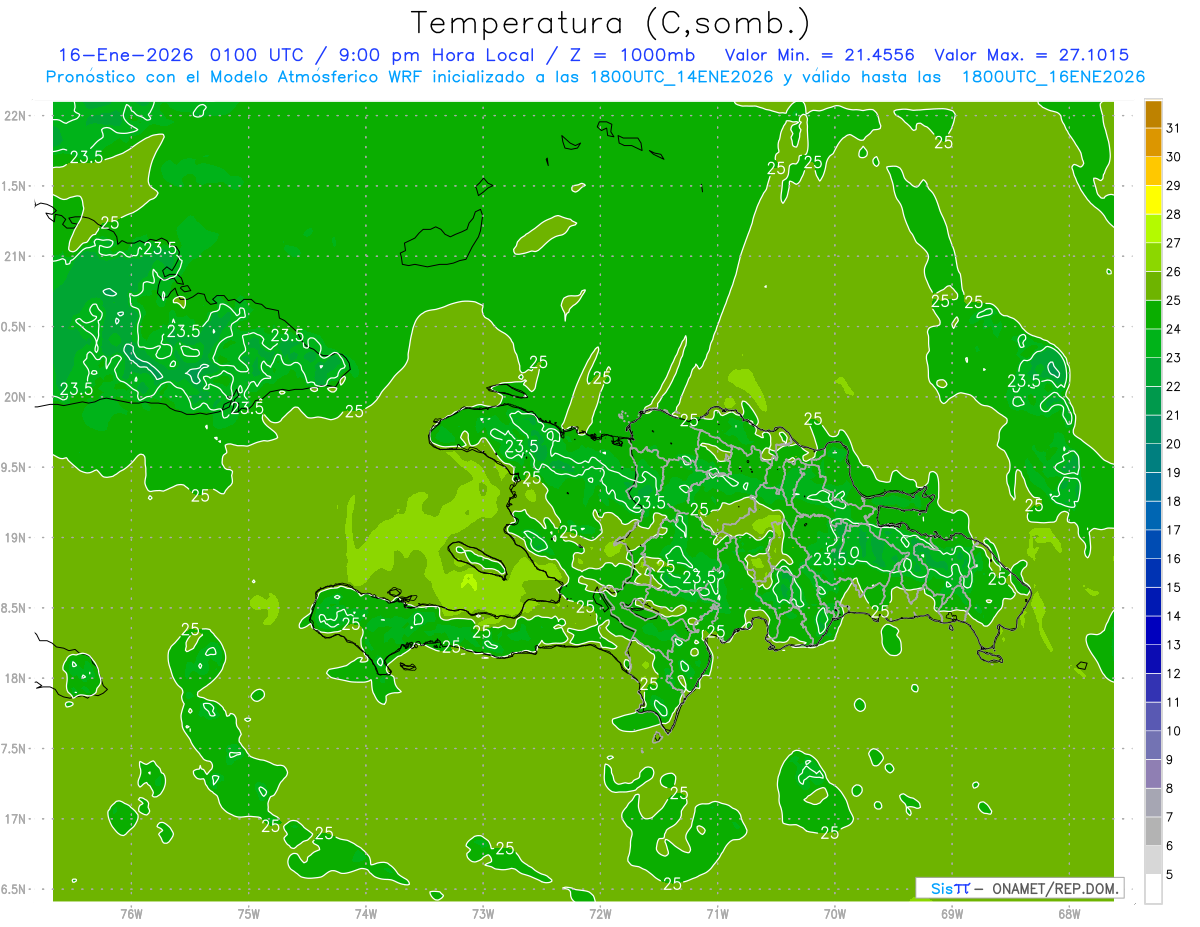Click the gray legend swatch between 6 and 7
The height and width of the screenshot is (927, 1200).
click(1153, 833)
